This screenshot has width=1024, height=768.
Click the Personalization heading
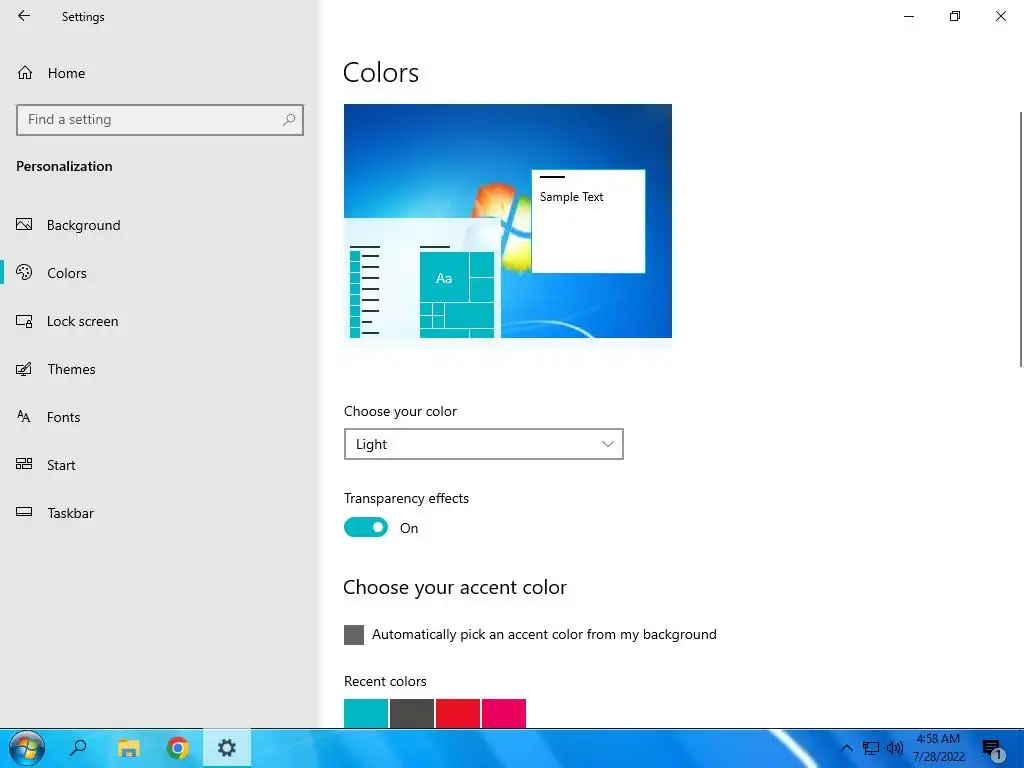pos(64,166)
